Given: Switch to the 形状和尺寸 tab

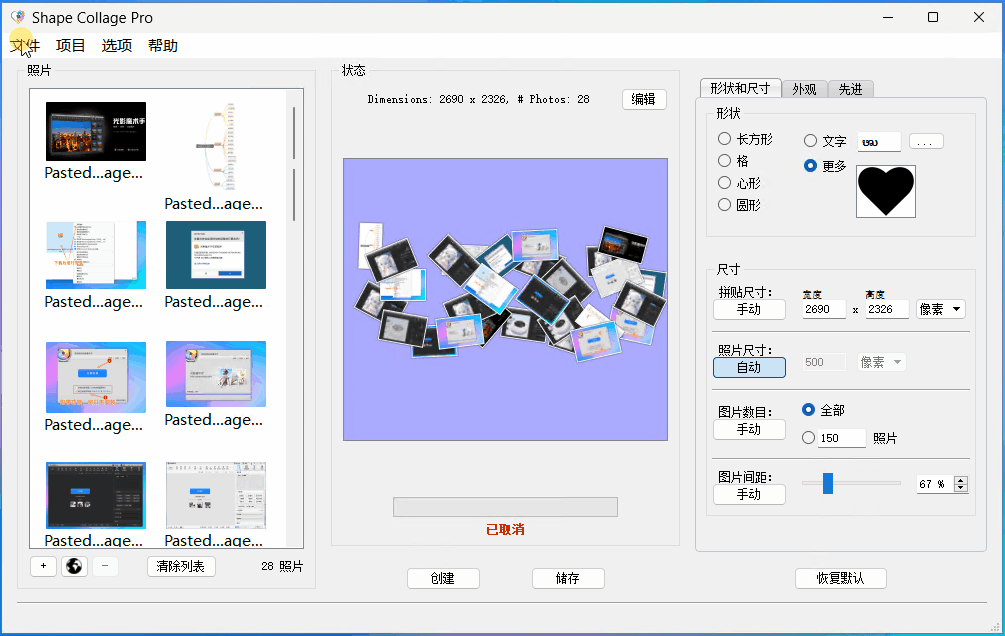Looking at the screenshot, I should [x=740, y=88].
